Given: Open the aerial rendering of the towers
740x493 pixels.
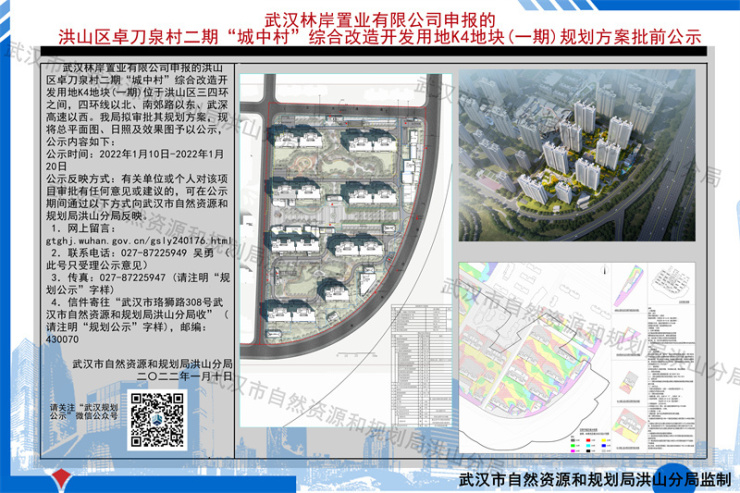Looking at the screenshot, I should pyautogui.click(x=577, y=156).
